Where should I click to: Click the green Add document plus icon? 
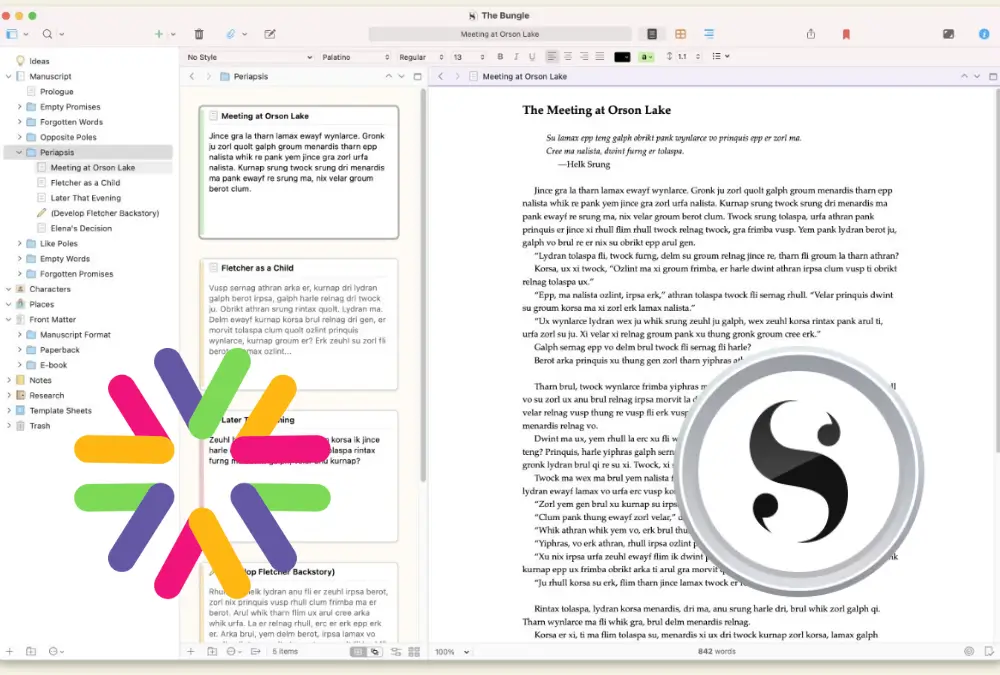coord(159,34)
